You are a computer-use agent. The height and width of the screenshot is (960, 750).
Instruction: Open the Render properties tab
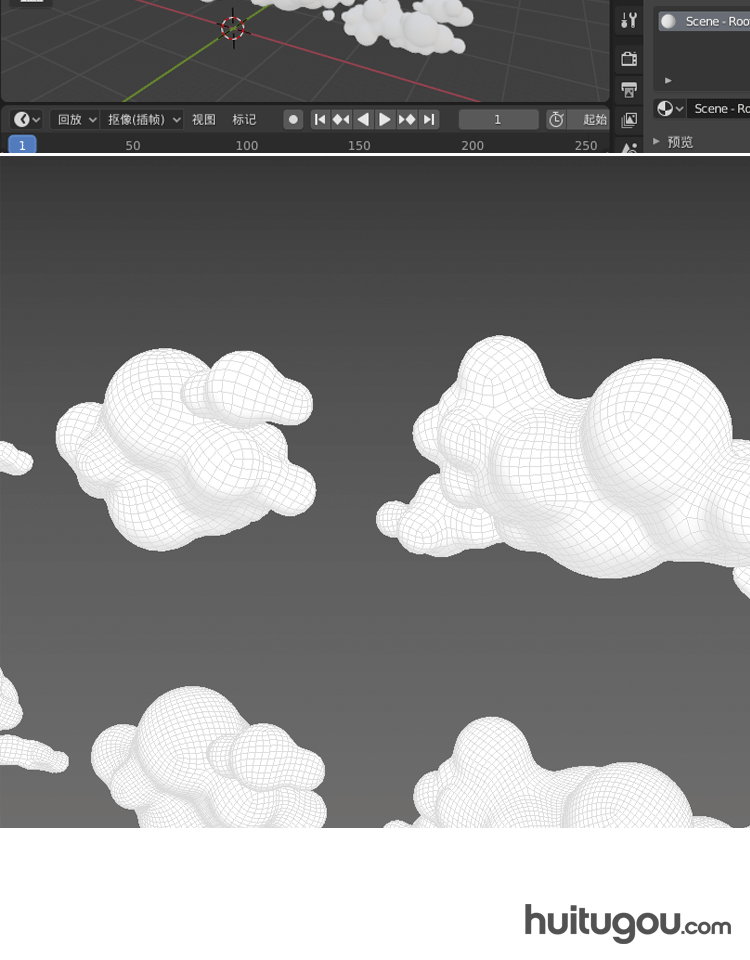coord(629,59)
